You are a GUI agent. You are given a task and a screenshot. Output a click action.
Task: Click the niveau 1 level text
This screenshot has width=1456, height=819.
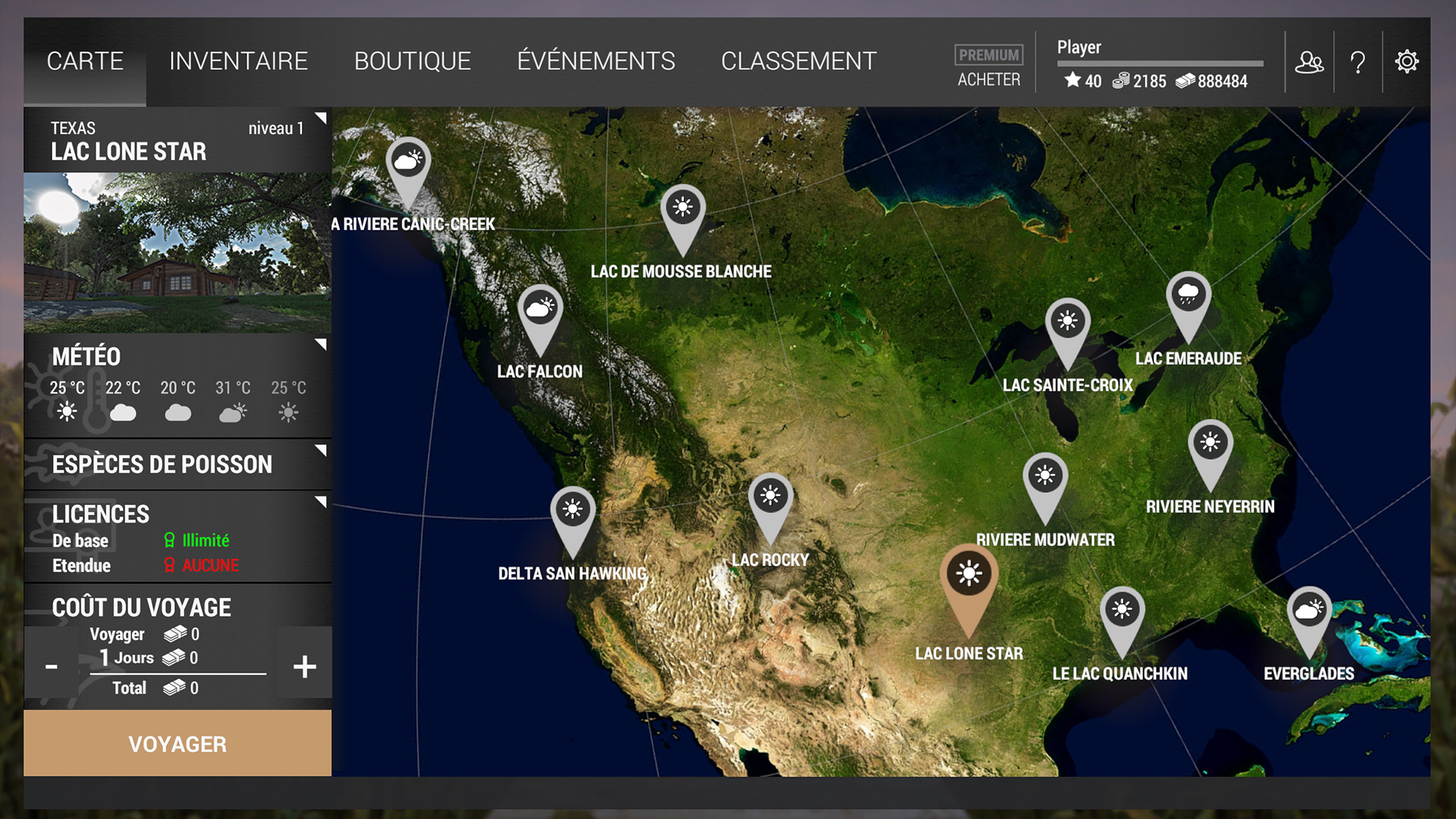(276, 128)
